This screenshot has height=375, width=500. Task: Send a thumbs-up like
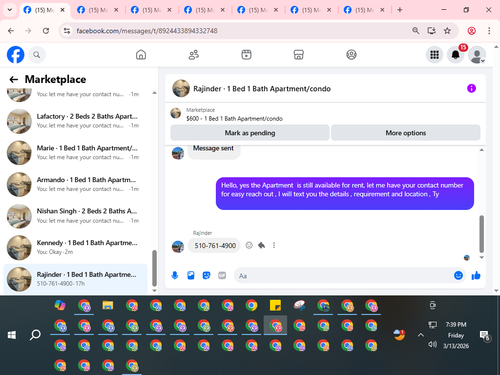pyautogui.click(x=476, y=275)
